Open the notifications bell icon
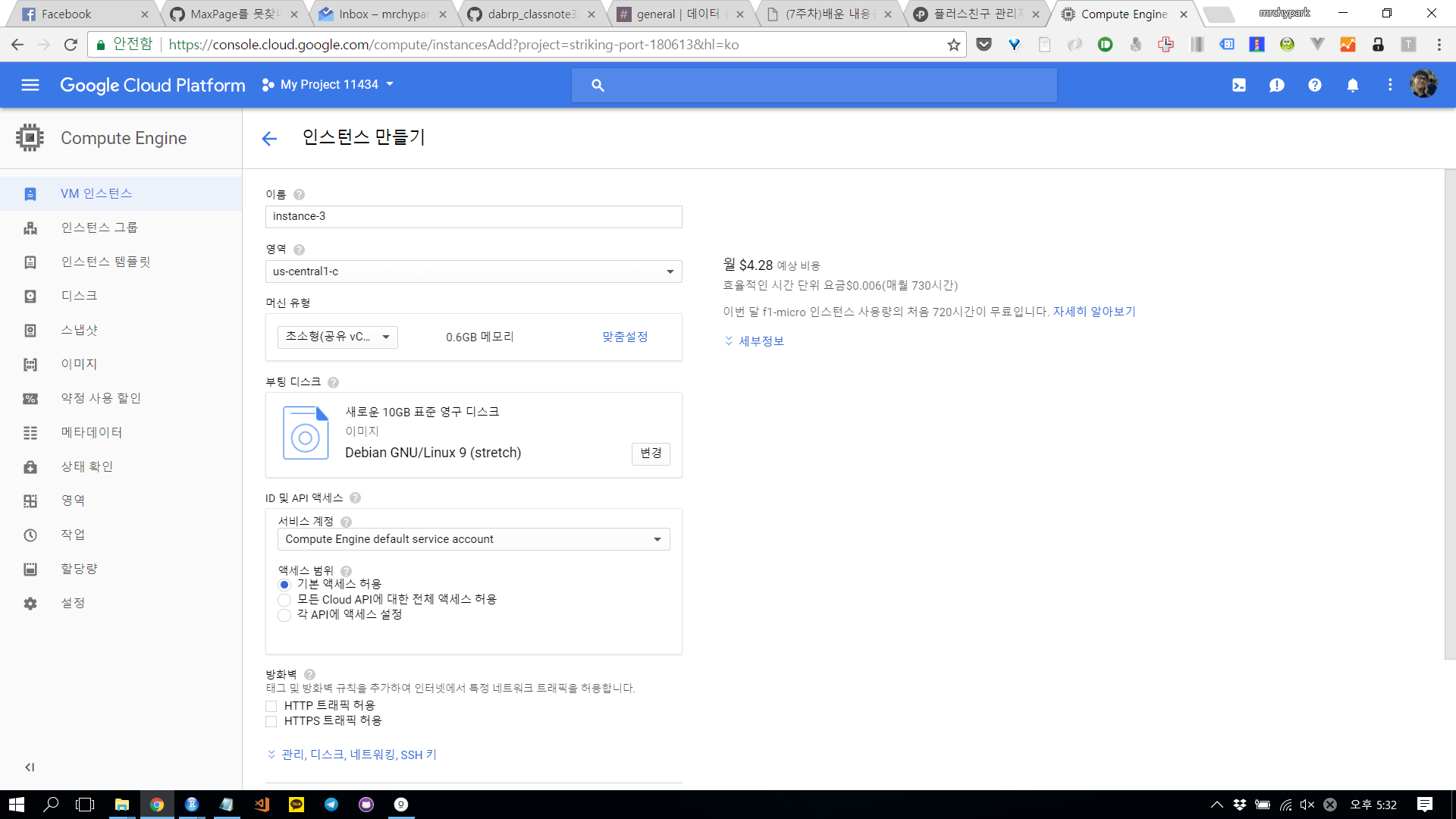1456x819 pixels. (x=1352, y=85)
